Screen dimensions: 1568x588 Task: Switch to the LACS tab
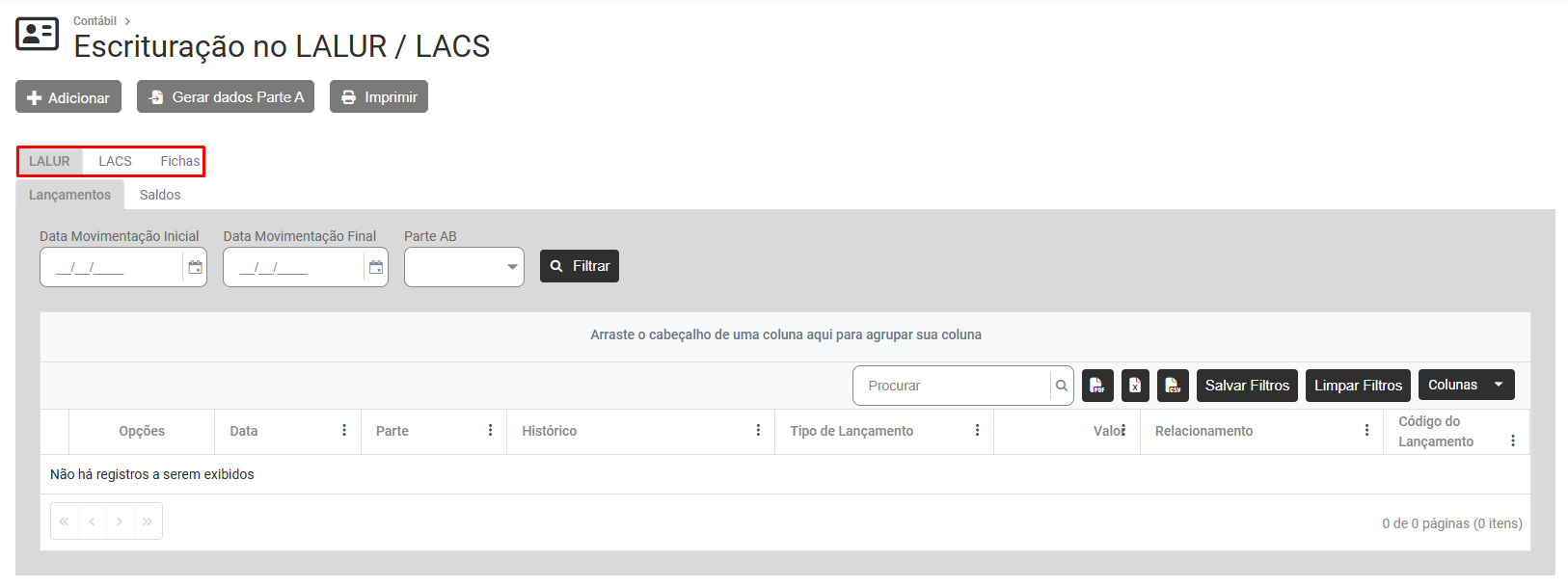pyautogui.click(x=115, y=161)
